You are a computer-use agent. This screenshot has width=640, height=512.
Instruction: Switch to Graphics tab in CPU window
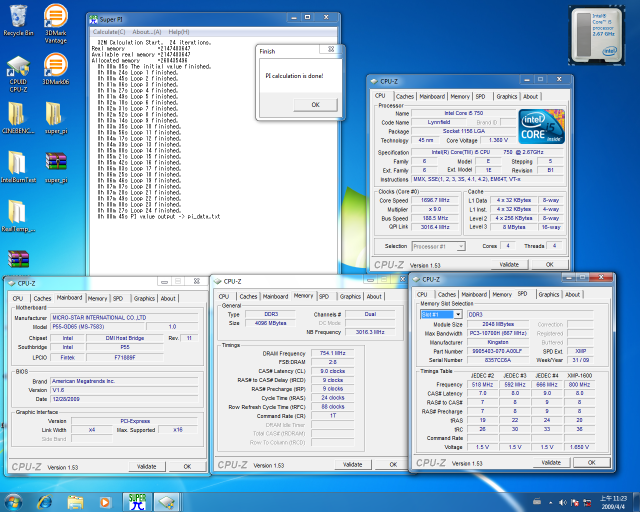[x=507, y=96]
